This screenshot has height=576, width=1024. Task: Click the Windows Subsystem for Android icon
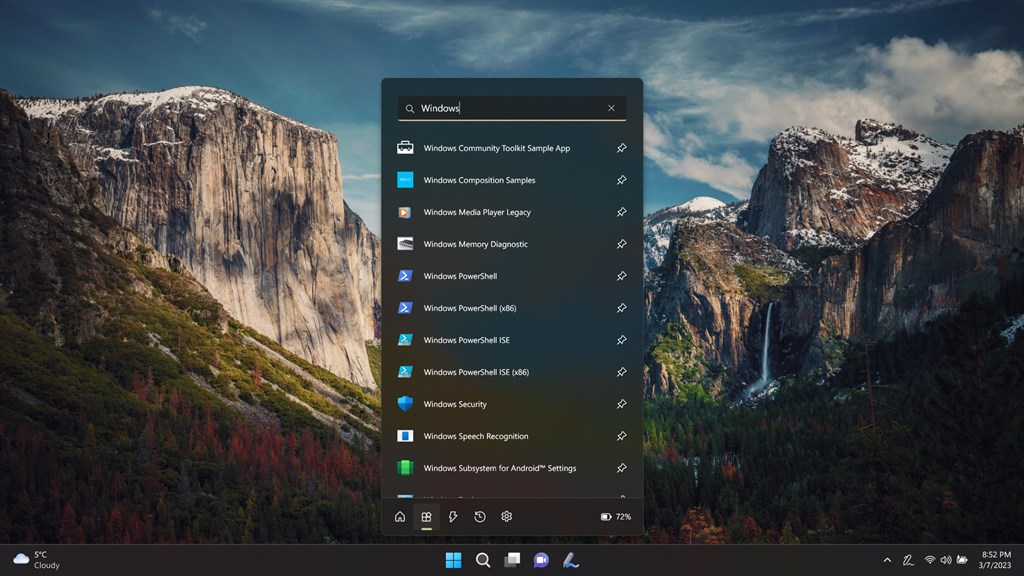pyautogui.click(x=405, y=468)
